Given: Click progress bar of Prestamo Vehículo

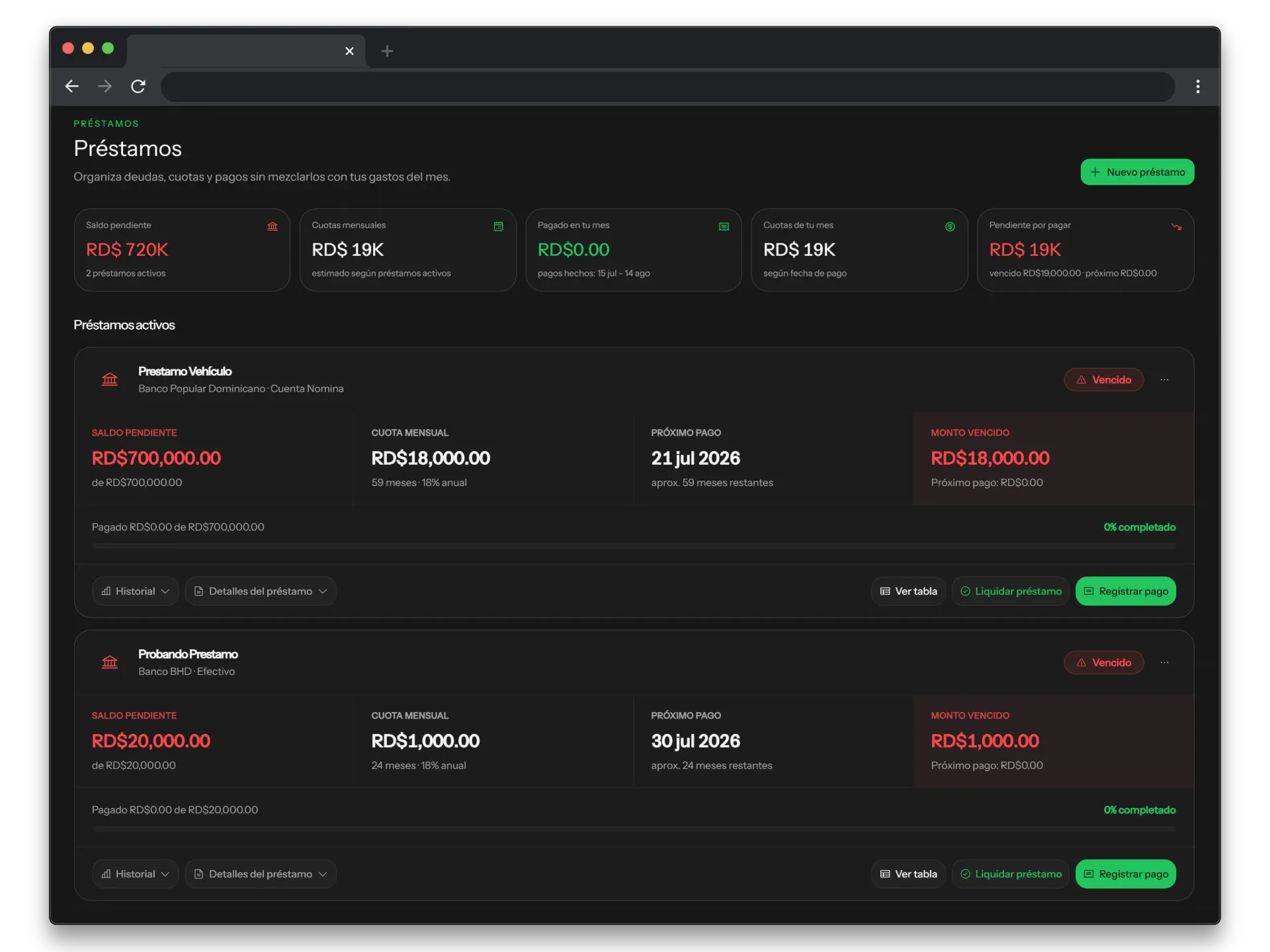Looking at the screenshot, I should [x=634, y=546].
